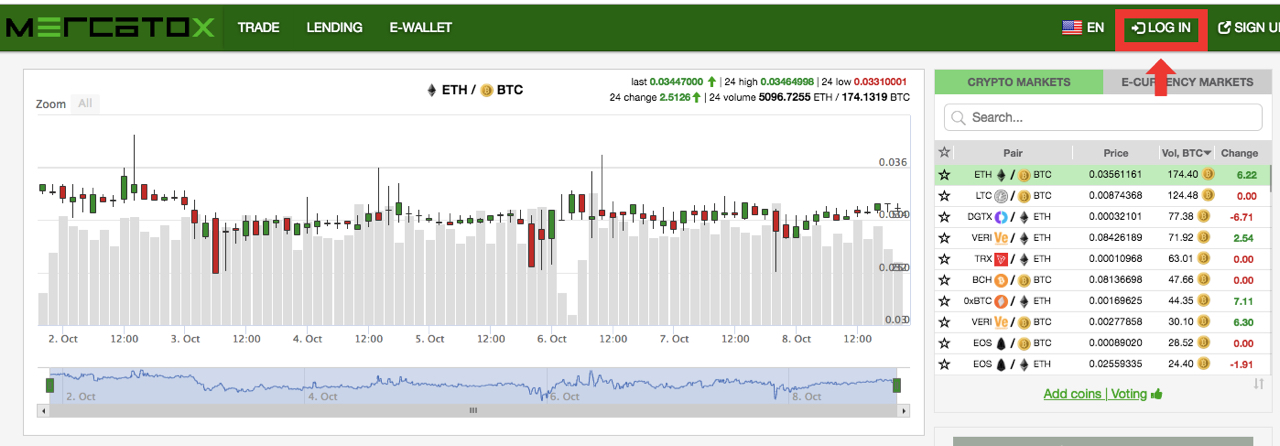
Task: Open the EN language selector
Action: [1083, 28]
